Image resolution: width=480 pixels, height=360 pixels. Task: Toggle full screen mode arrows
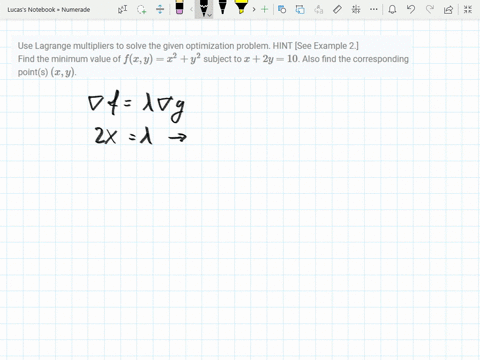click(468, 9)
